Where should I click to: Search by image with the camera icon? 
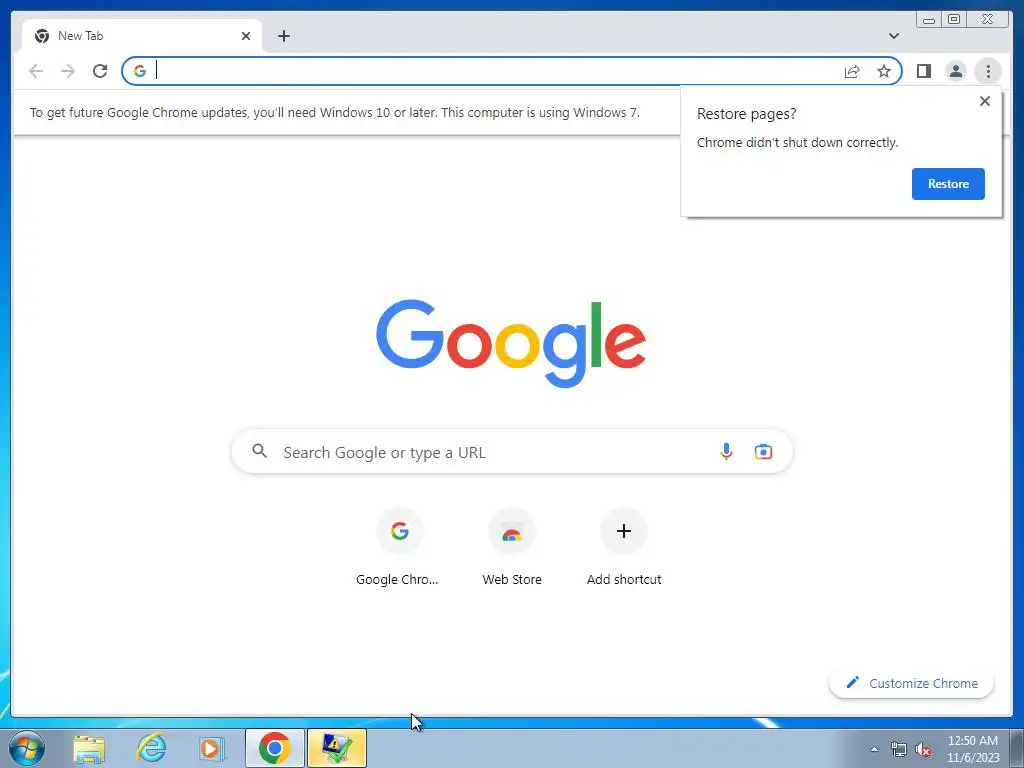(x=763, y=451)
